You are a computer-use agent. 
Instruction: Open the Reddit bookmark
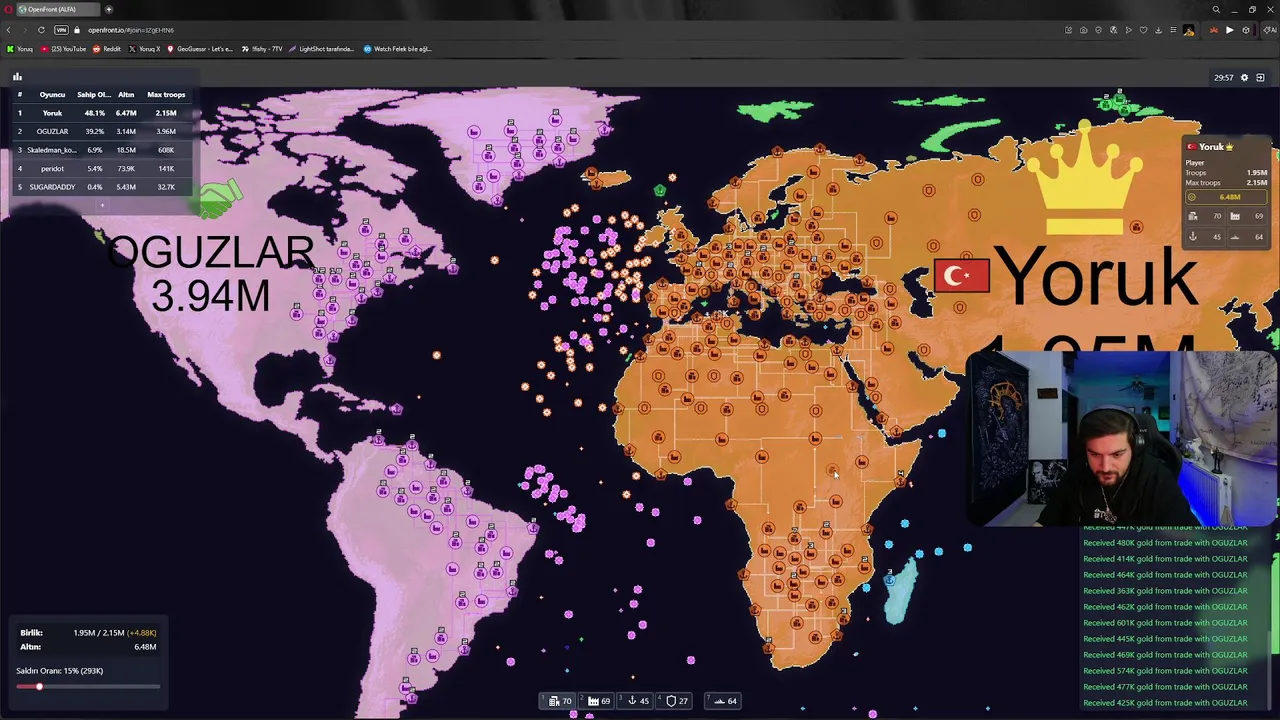[x=107, y=49]
